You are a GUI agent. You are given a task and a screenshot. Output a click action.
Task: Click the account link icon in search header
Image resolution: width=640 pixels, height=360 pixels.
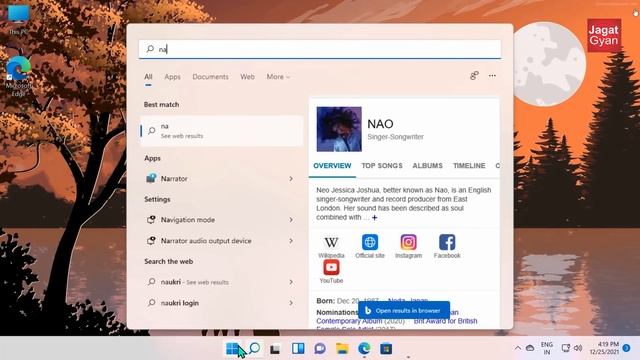pos(474,76)
